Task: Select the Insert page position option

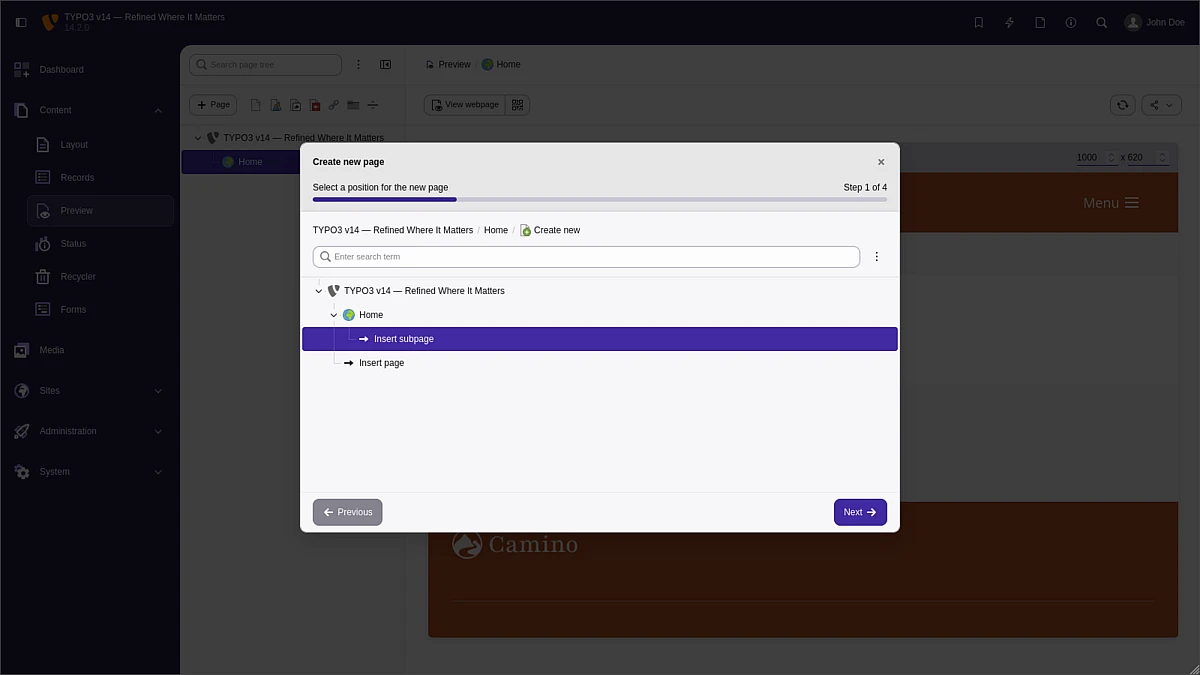Action: pyautogui.click(x=381, y=363)
